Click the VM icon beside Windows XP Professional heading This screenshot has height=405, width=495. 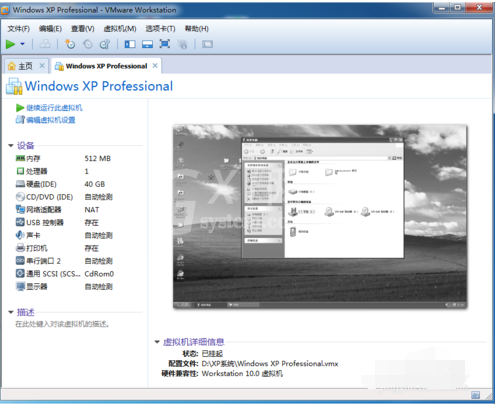tap(14, 86)
